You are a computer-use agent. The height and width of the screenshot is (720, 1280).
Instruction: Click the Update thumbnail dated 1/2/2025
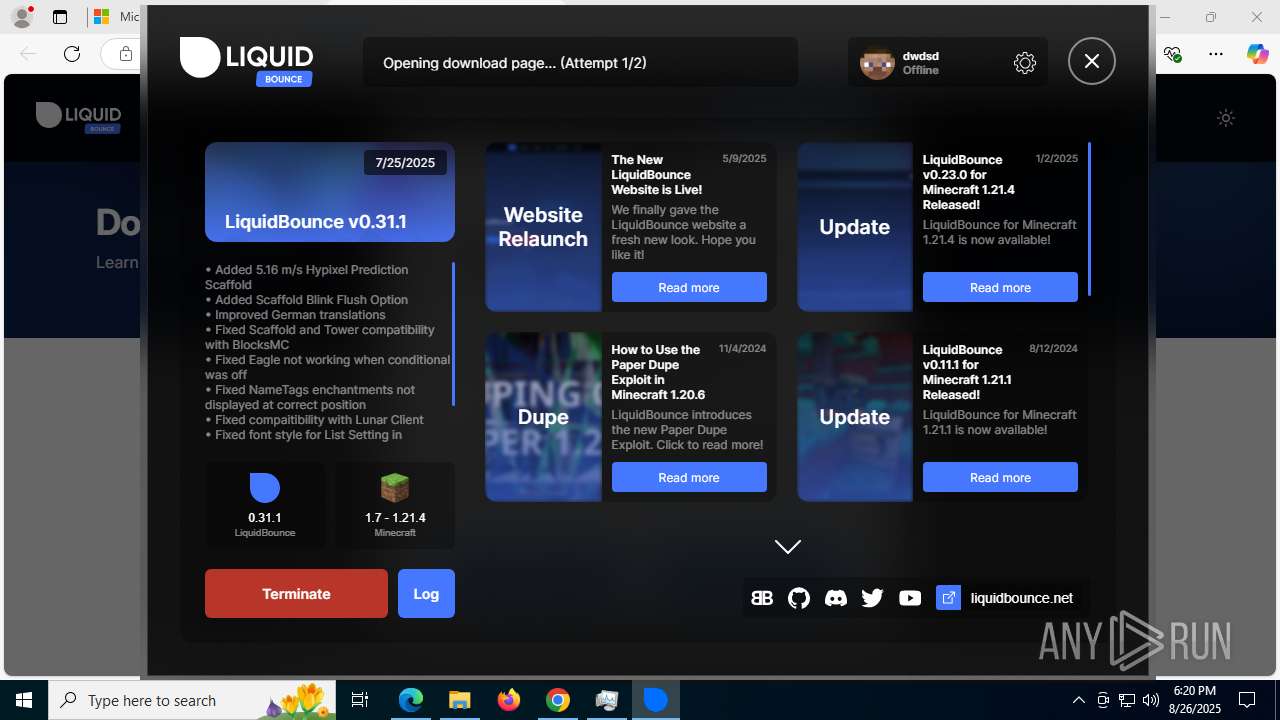pos(854,227)
